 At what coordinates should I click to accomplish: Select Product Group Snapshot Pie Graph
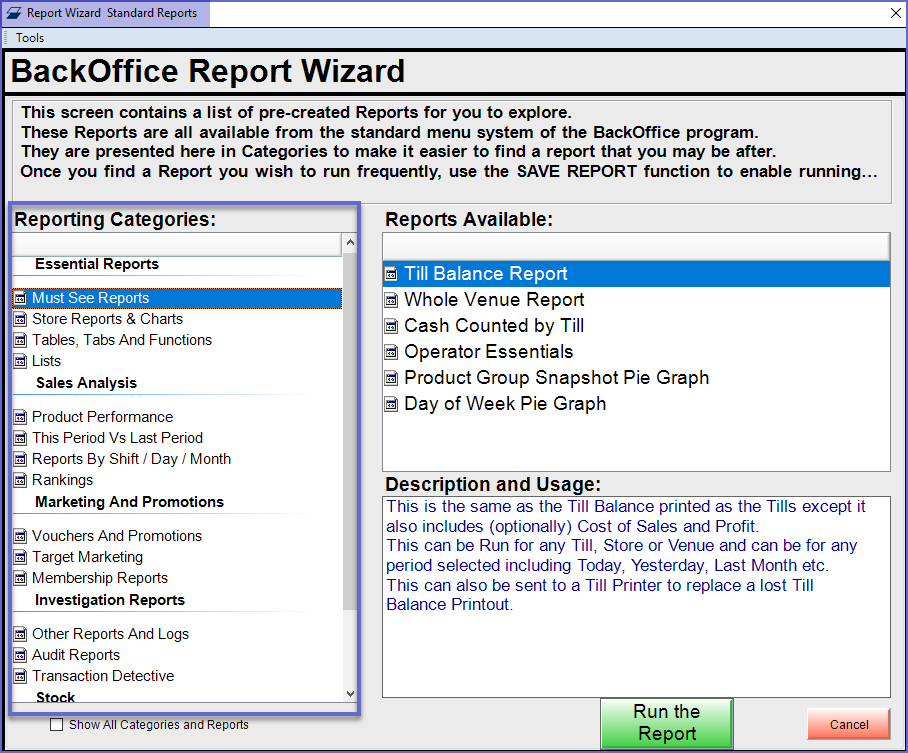tap(556, 378)
